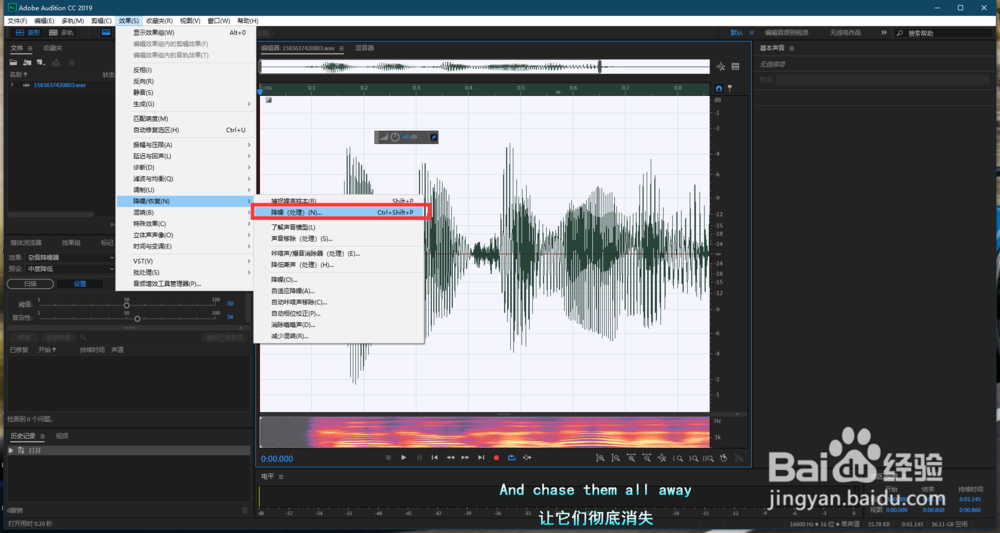
Task: Switch to Waveform (波形) view
Action: pyautogui.click(x=27, y=33)
